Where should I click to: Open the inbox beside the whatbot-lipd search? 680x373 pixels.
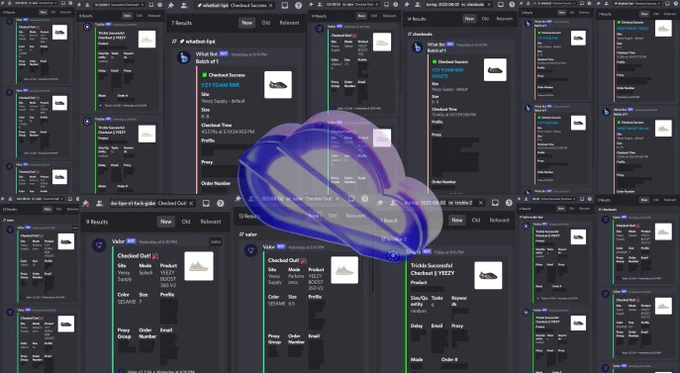[x=284, y=5]
